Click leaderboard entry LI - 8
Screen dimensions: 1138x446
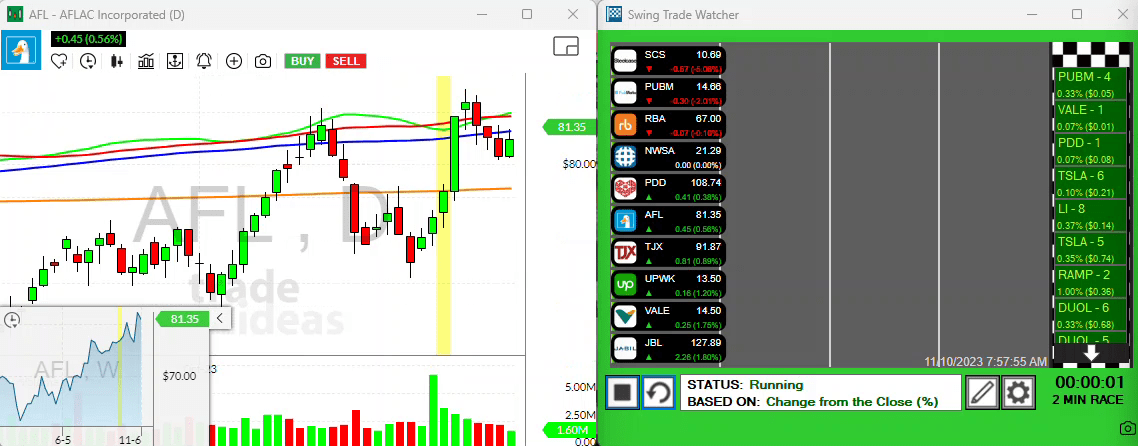1090,216
